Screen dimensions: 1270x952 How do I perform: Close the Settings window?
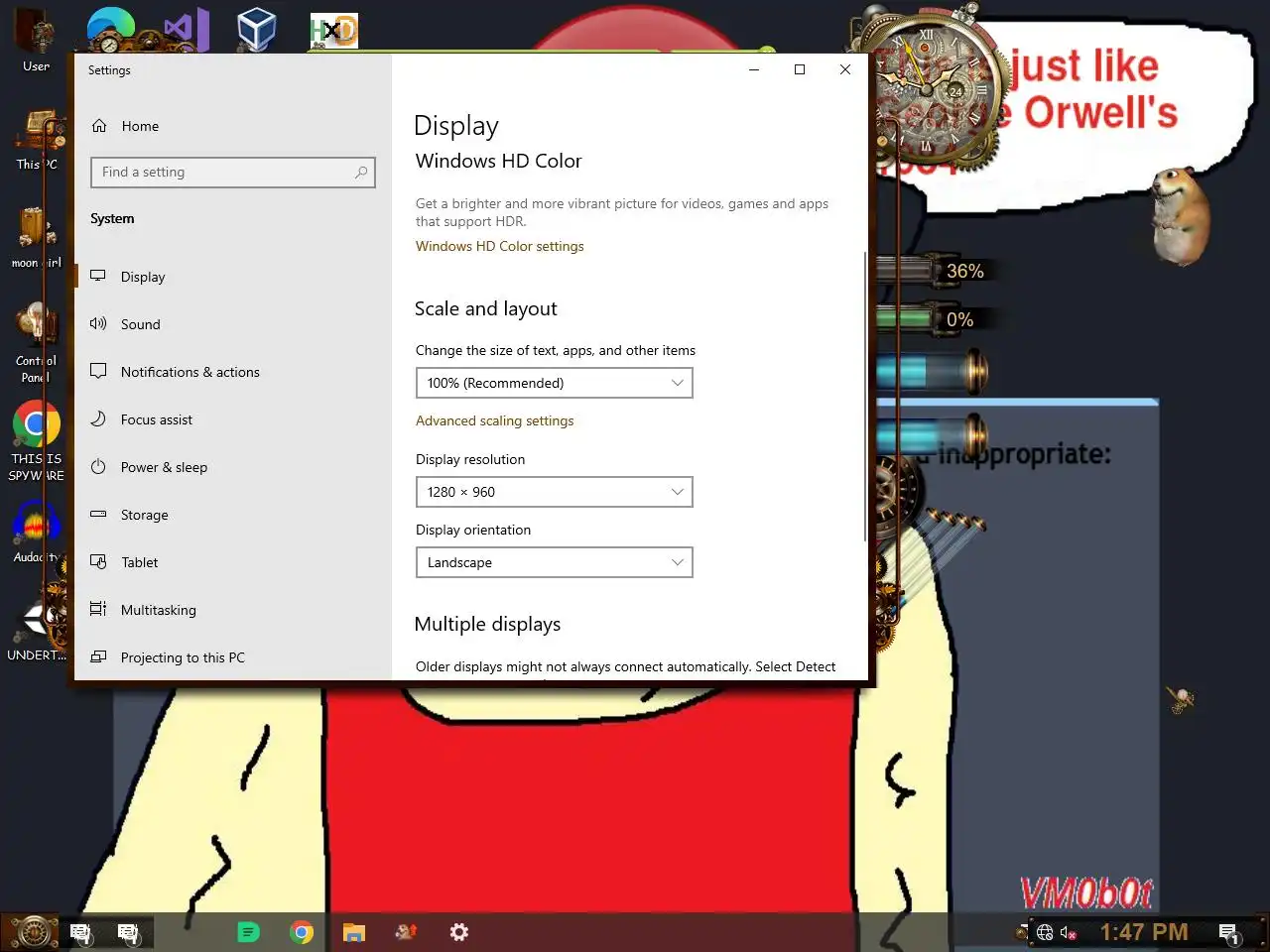[x=845, y=69]
